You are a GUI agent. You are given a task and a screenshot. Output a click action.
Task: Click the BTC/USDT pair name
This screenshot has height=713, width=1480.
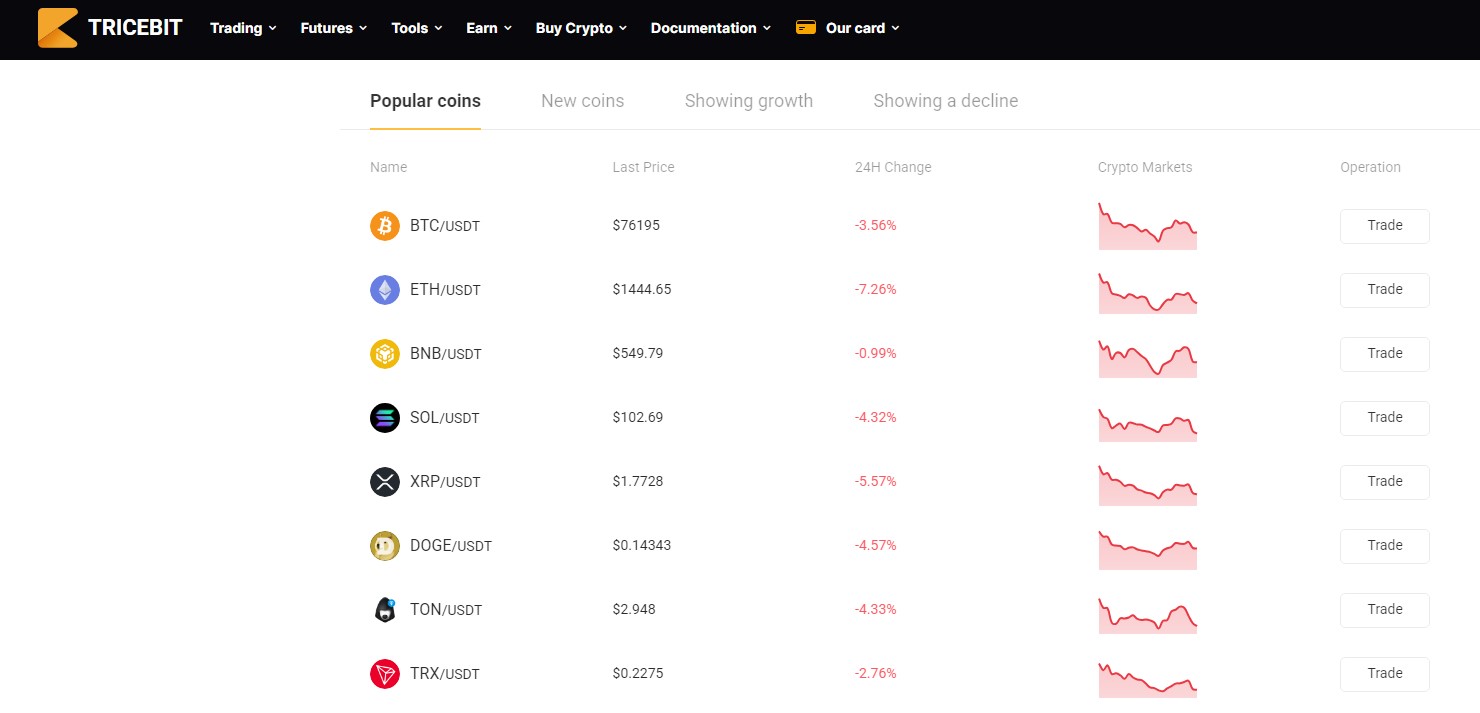click(445, 226)
